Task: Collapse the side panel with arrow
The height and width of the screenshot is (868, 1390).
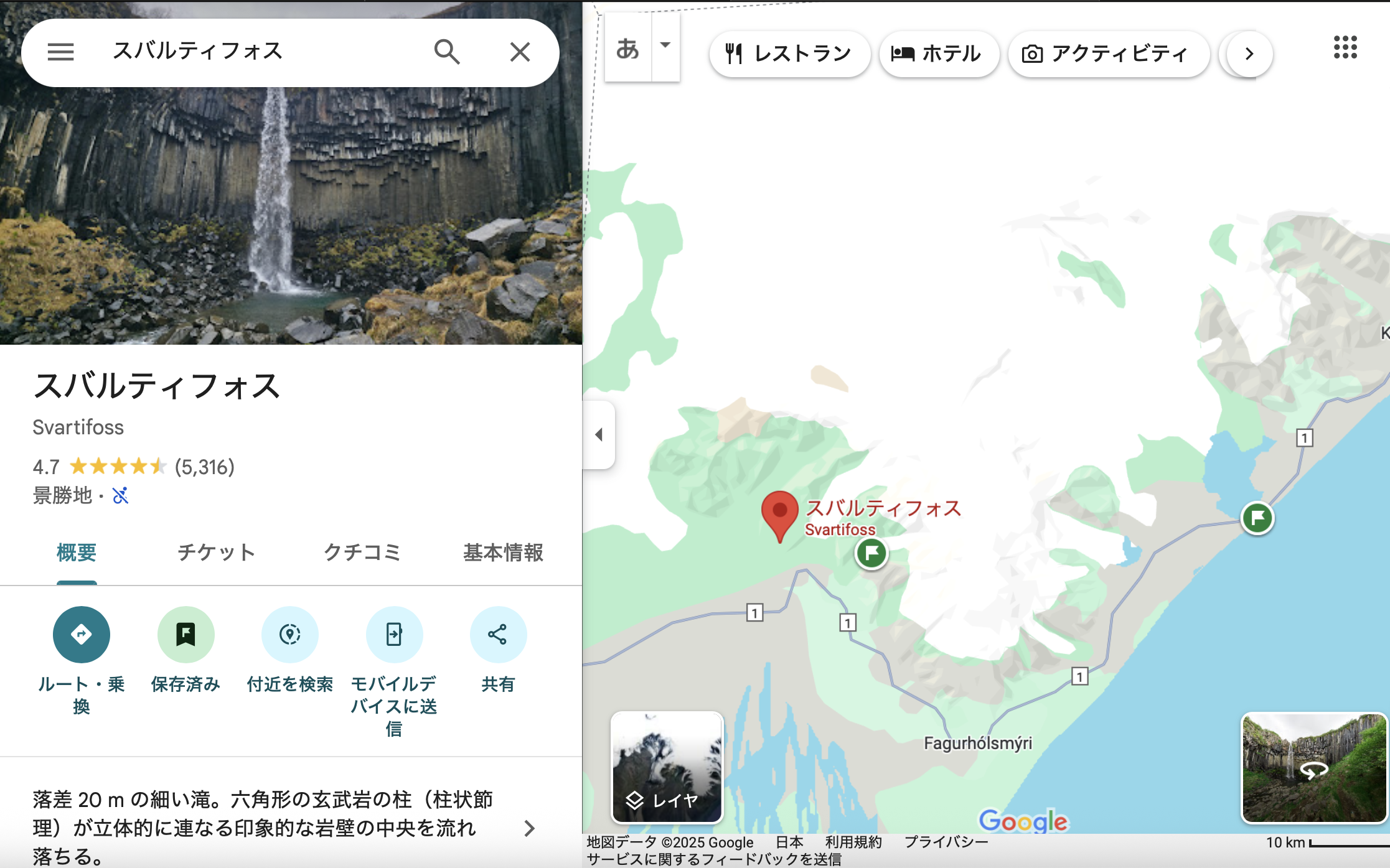Action: click(599, 434)
